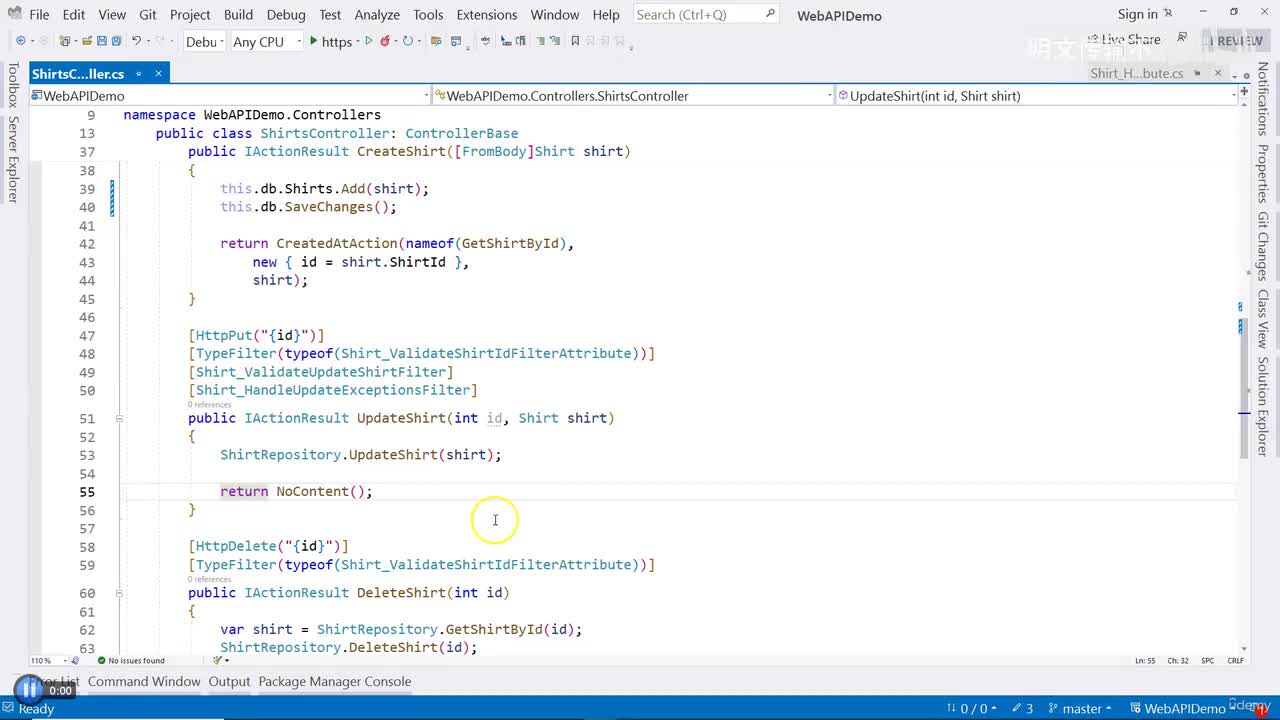Open the Server Explorer side panel
The width and height of the screenshot is (1280, 720).
(13, 160)
